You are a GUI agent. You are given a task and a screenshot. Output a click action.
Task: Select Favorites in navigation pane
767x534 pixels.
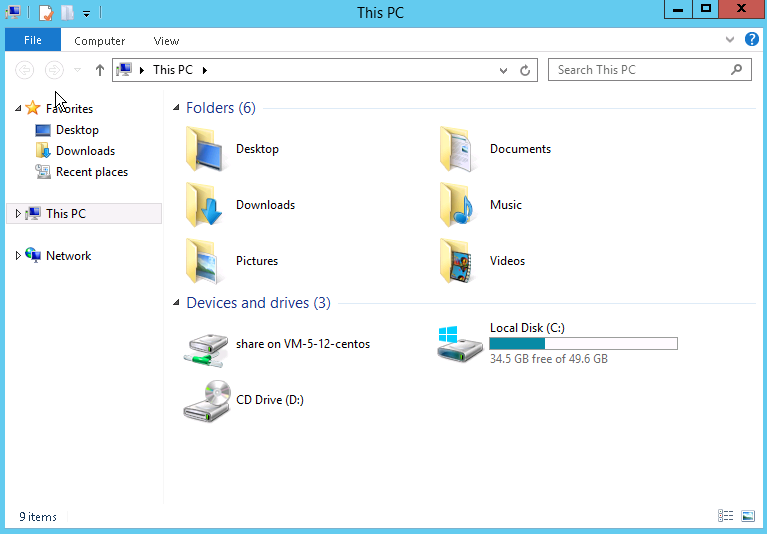point(69,109)
